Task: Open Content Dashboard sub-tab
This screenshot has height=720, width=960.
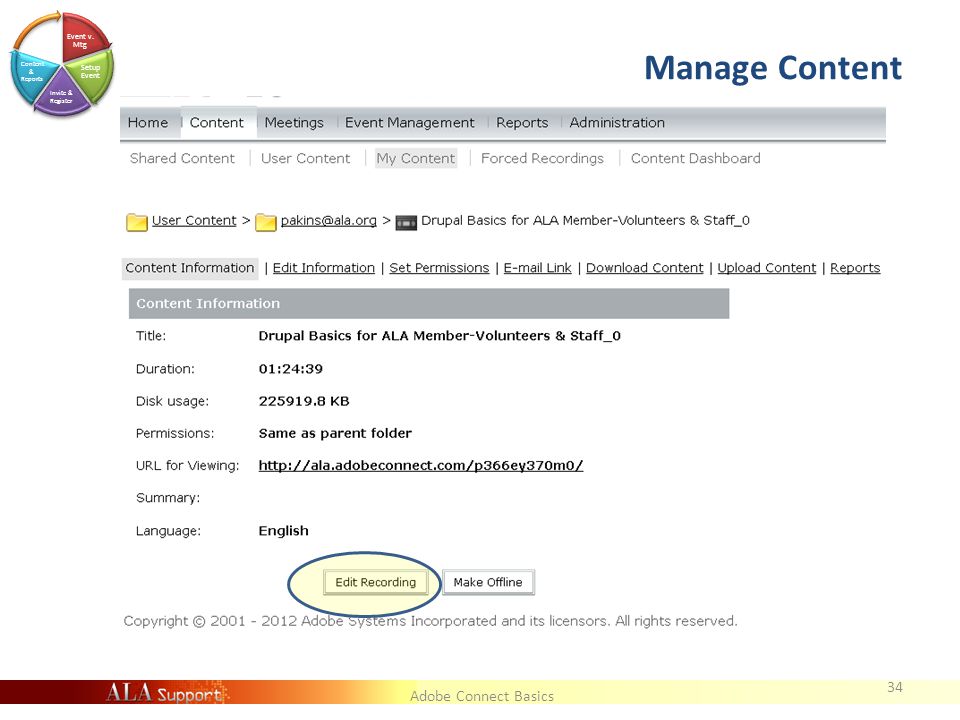Action: 696,159
